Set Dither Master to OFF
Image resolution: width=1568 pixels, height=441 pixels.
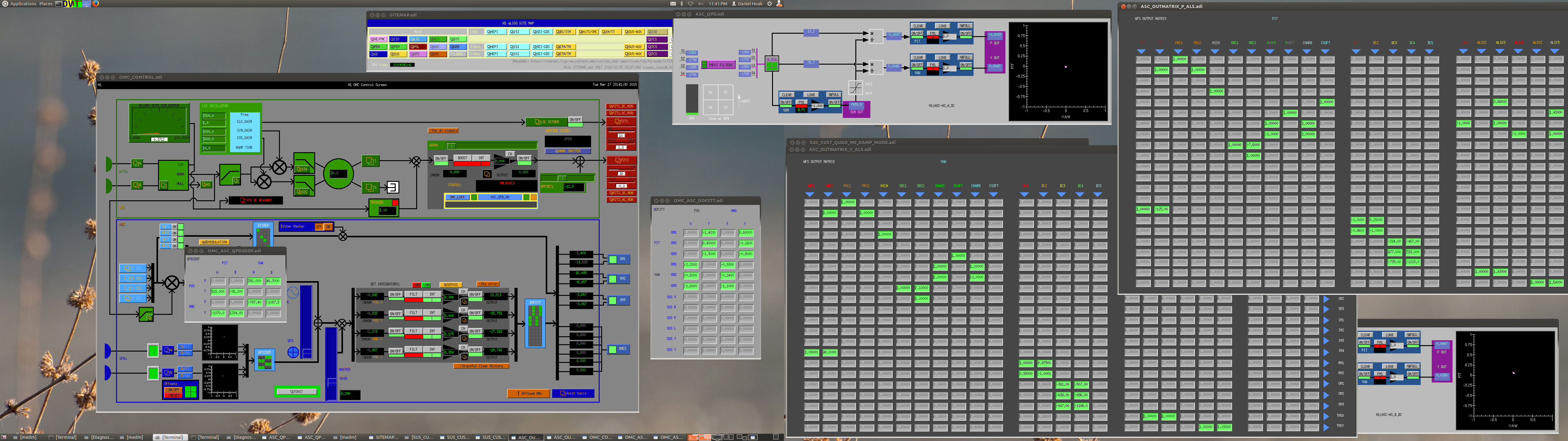pos(318,227)
